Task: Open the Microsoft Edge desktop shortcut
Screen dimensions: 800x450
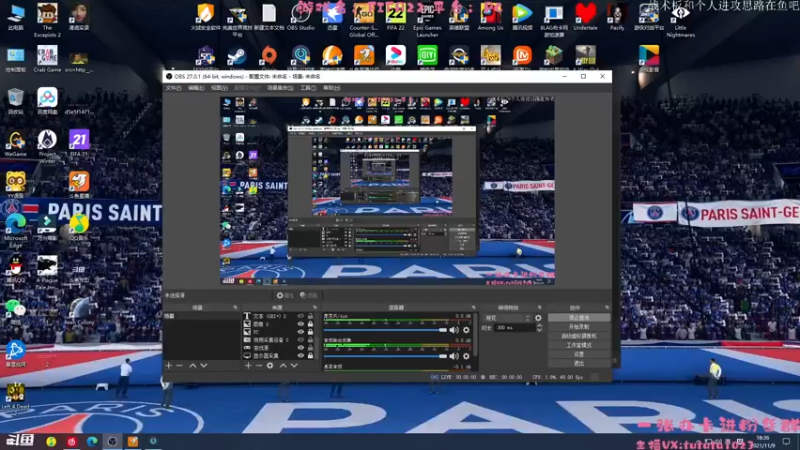Action: [16, 231]
